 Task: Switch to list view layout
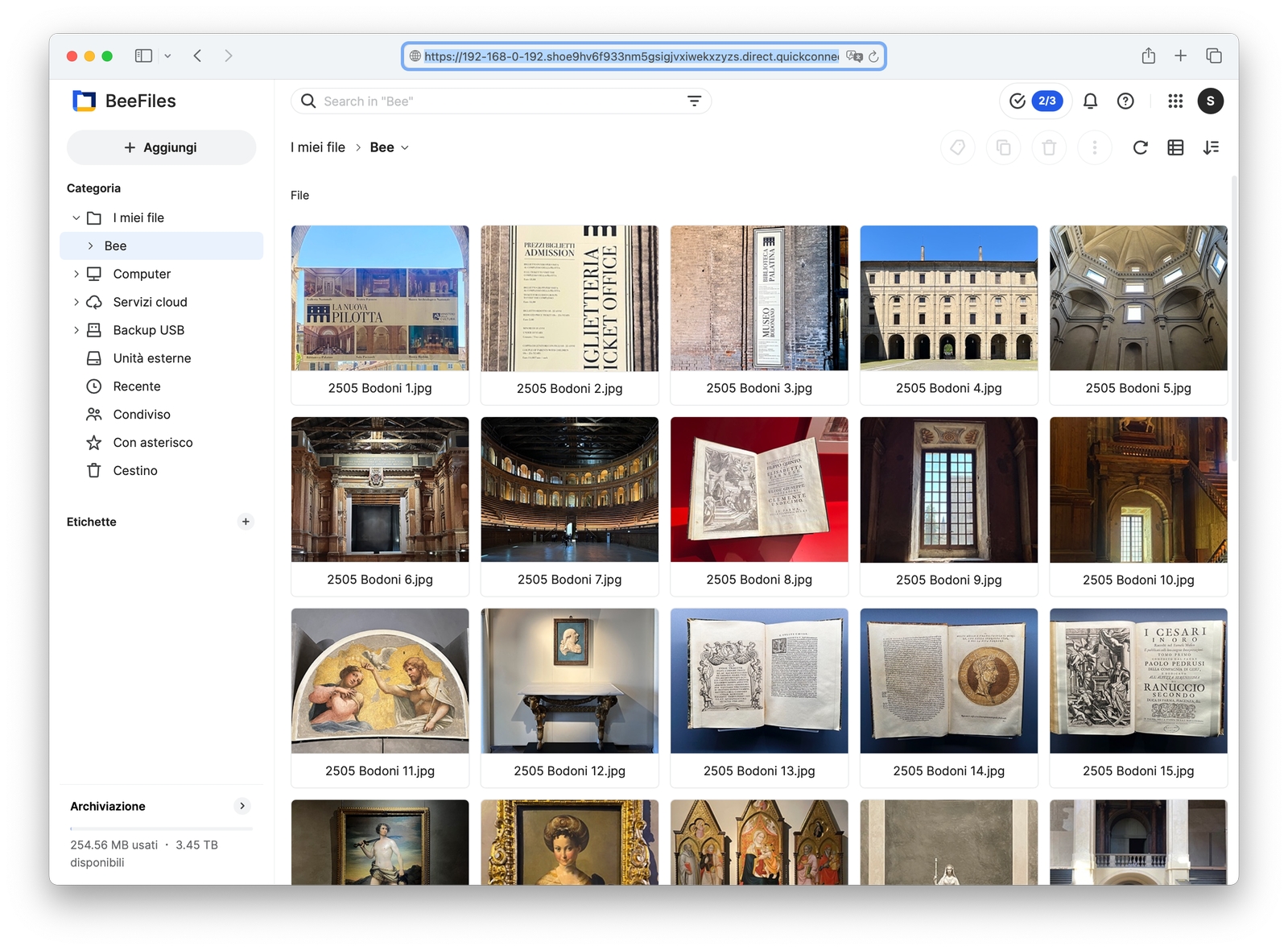tap(1175, 147)
